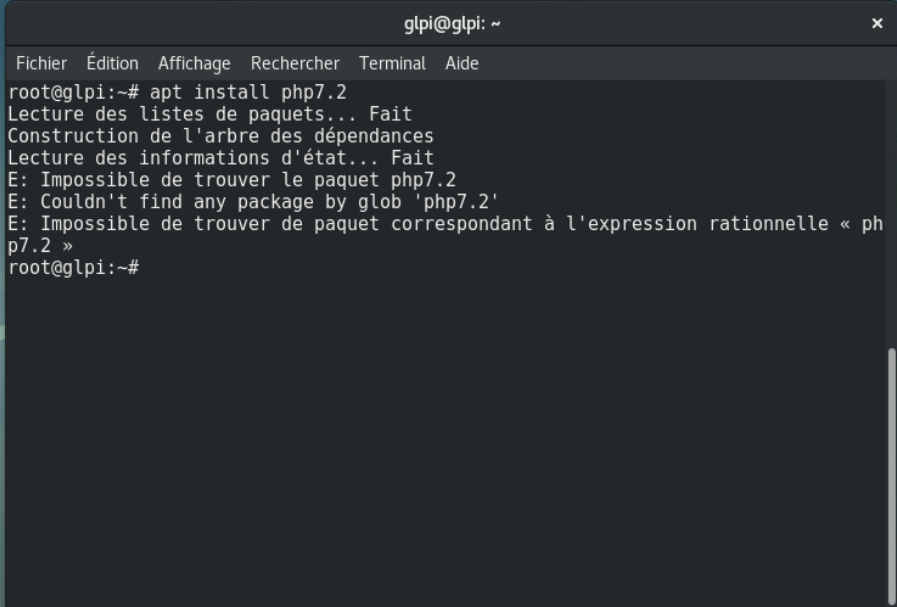Click the 'Construction de l'arbre des dépendances' line

pos(220,136)
